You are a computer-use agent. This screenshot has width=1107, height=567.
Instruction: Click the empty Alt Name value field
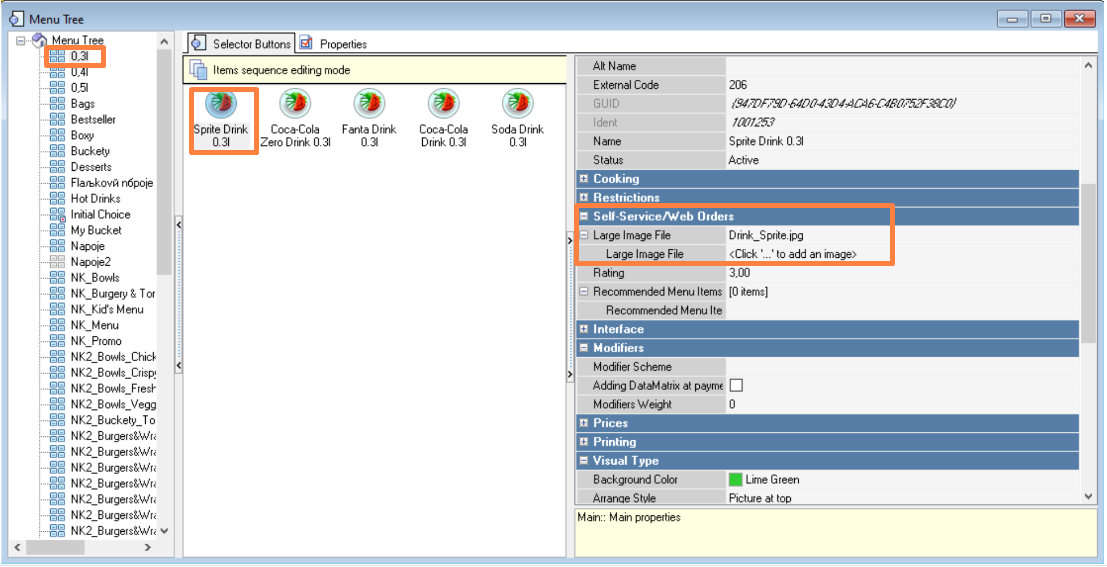902,66
